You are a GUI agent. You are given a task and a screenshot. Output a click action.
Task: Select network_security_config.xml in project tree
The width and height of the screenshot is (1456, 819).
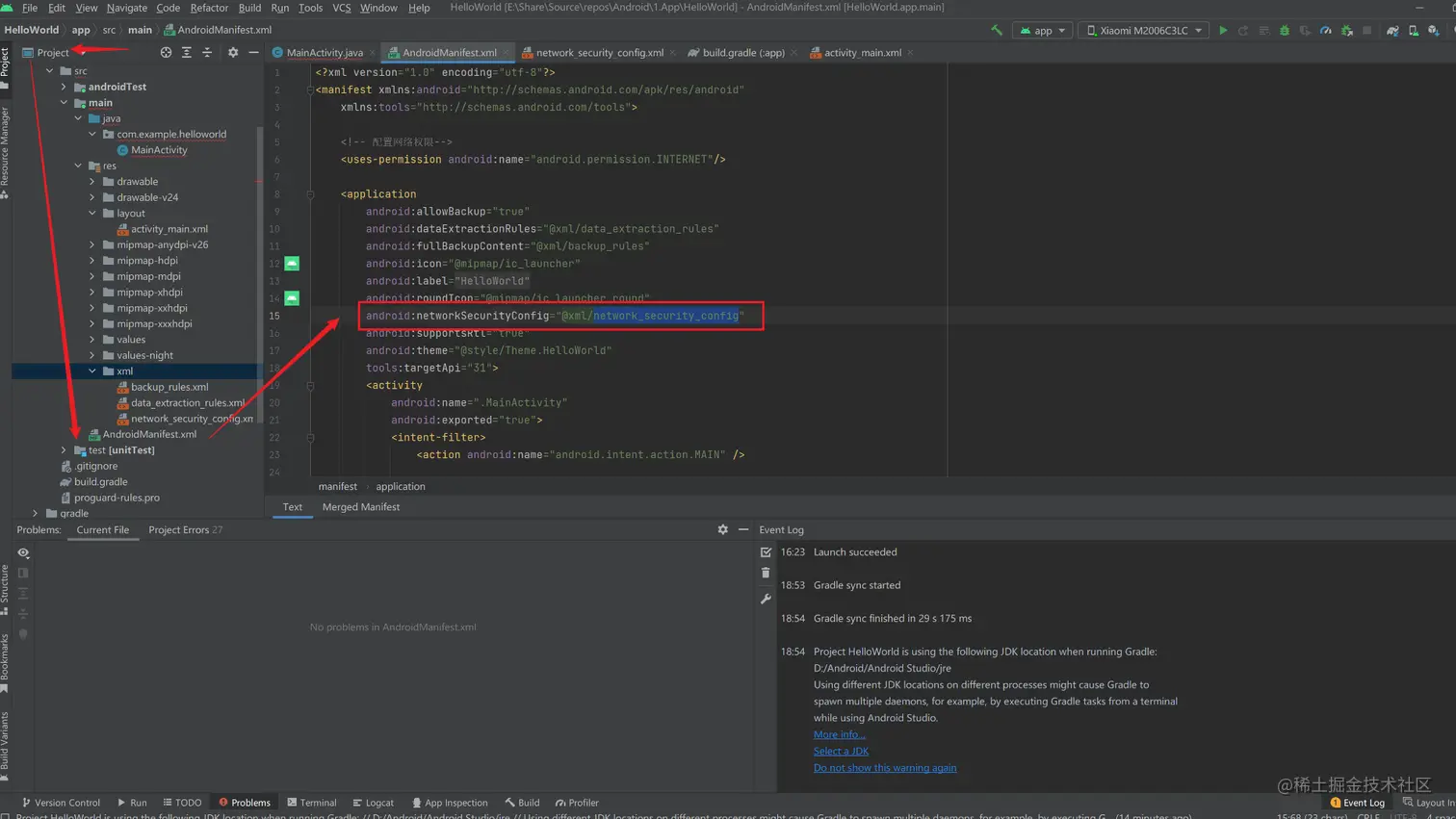(192, 419)
